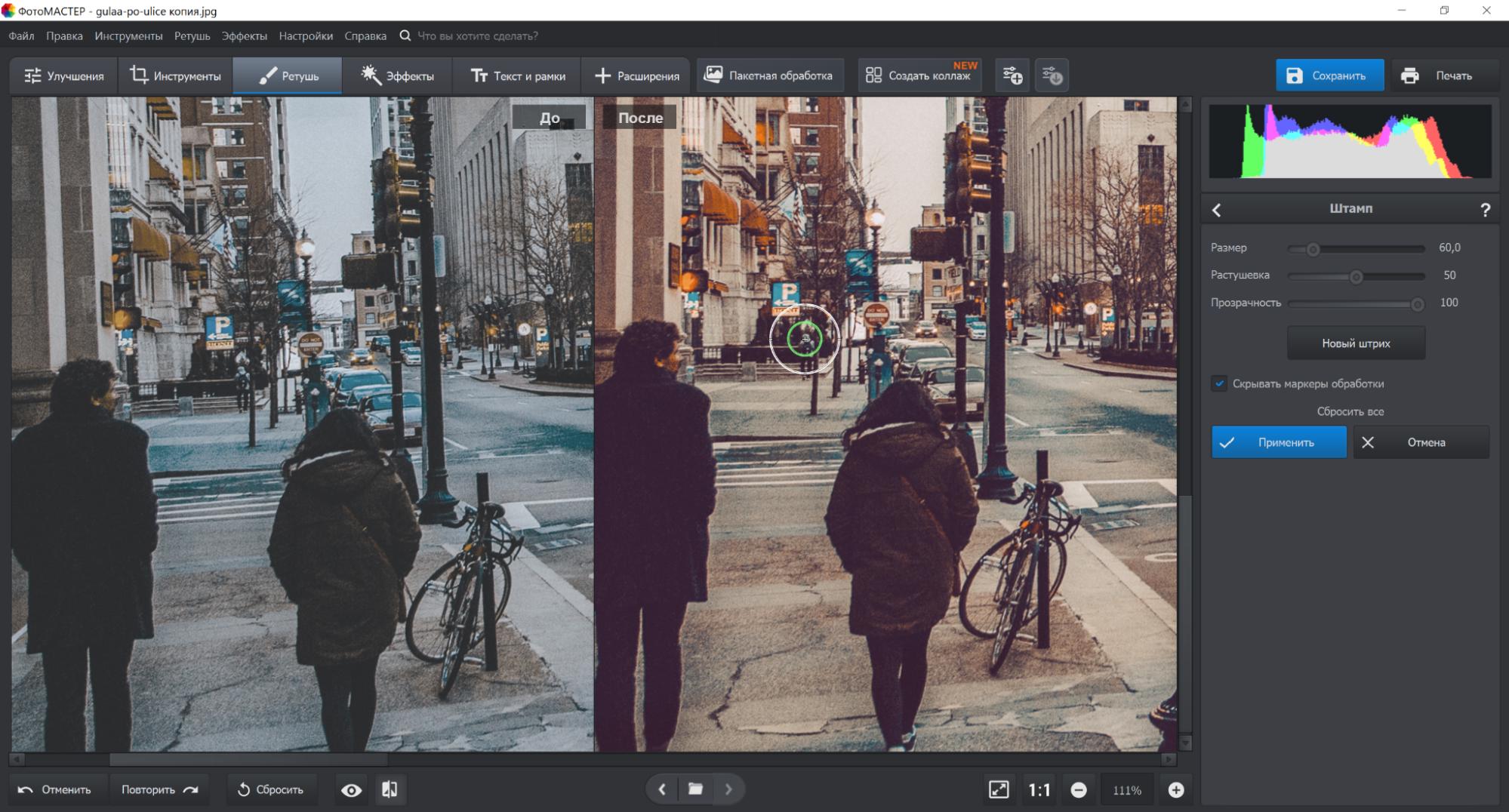Click the Новый штрих button

[x=1356, y=343]
